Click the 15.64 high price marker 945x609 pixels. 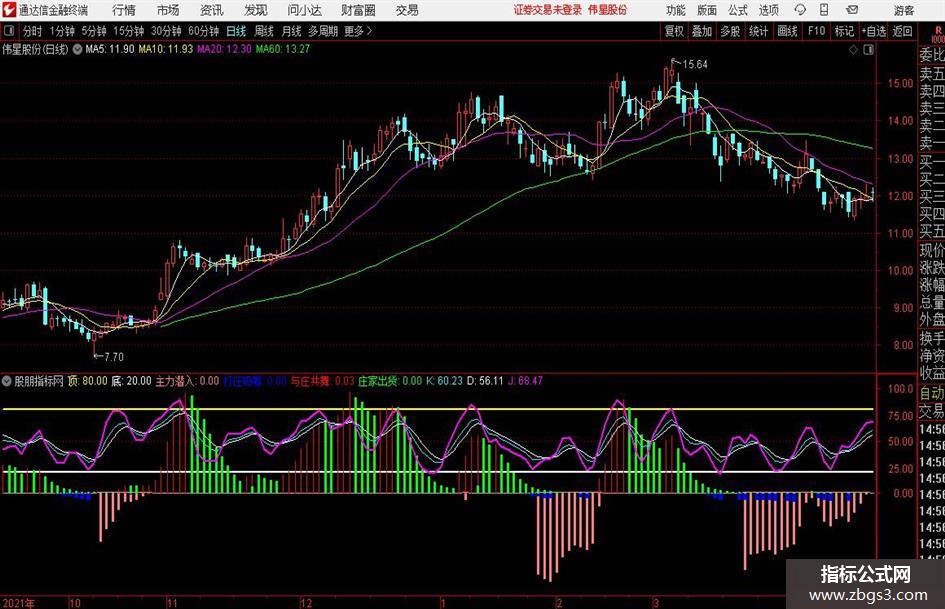click(695, 65)
